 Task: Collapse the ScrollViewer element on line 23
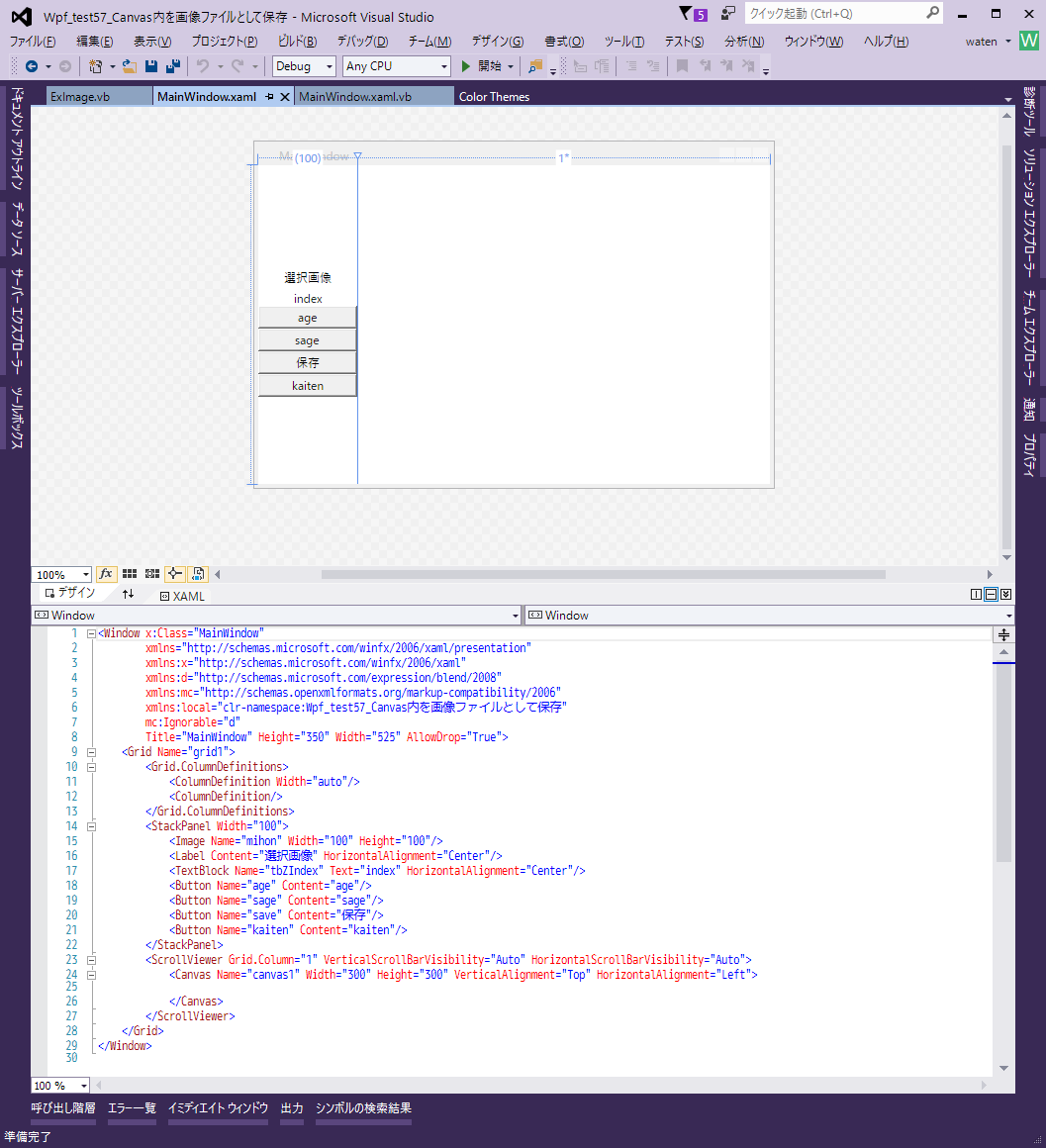[x=91, y=960]
